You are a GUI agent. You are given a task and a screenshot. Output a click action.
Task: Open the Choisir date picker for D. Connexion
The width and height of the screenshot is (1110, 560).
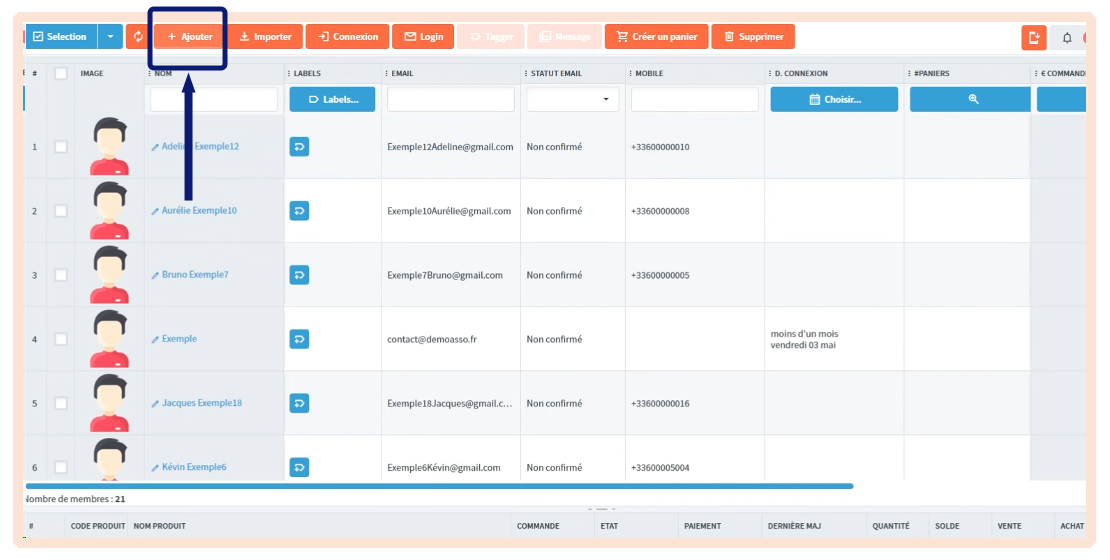(834, 100)
